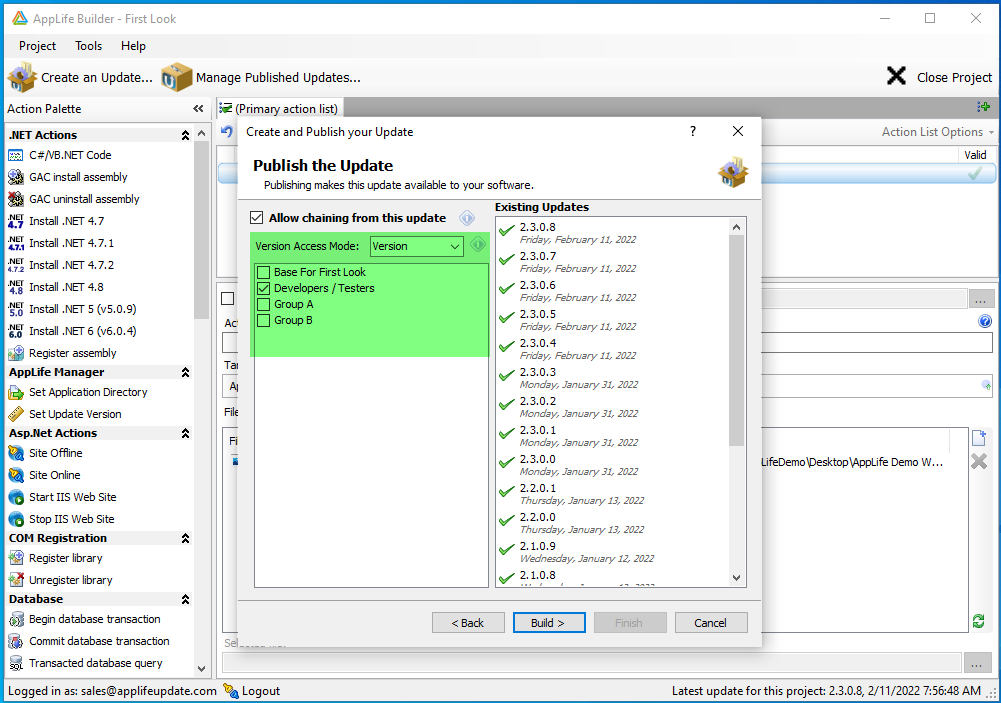The width and height of the screenshot is (1001, 703).
Task: Uncheck the Developers / Testers checkbox
Action: (x=263, y=289)
